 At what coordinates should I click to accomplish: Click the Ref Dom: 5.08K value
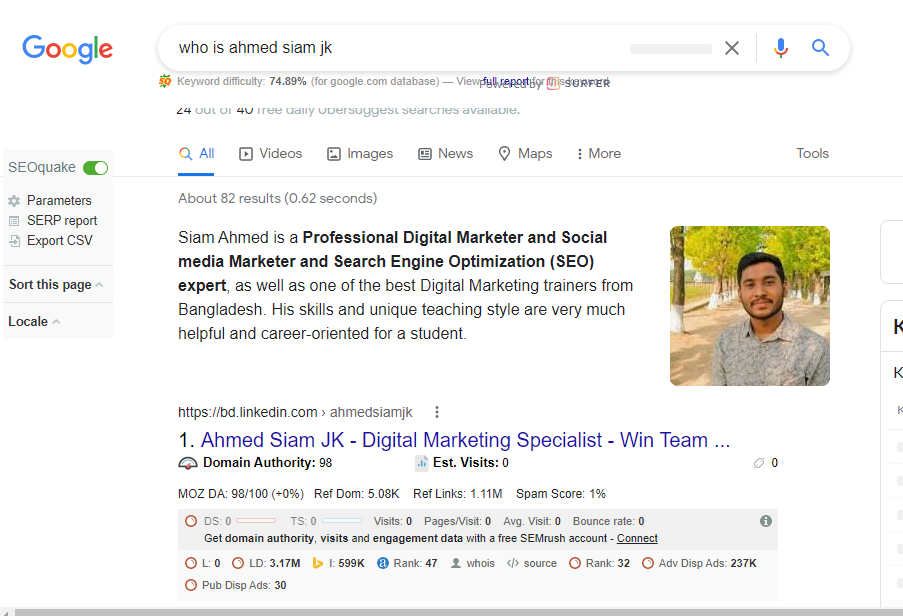tap(356, 494)
